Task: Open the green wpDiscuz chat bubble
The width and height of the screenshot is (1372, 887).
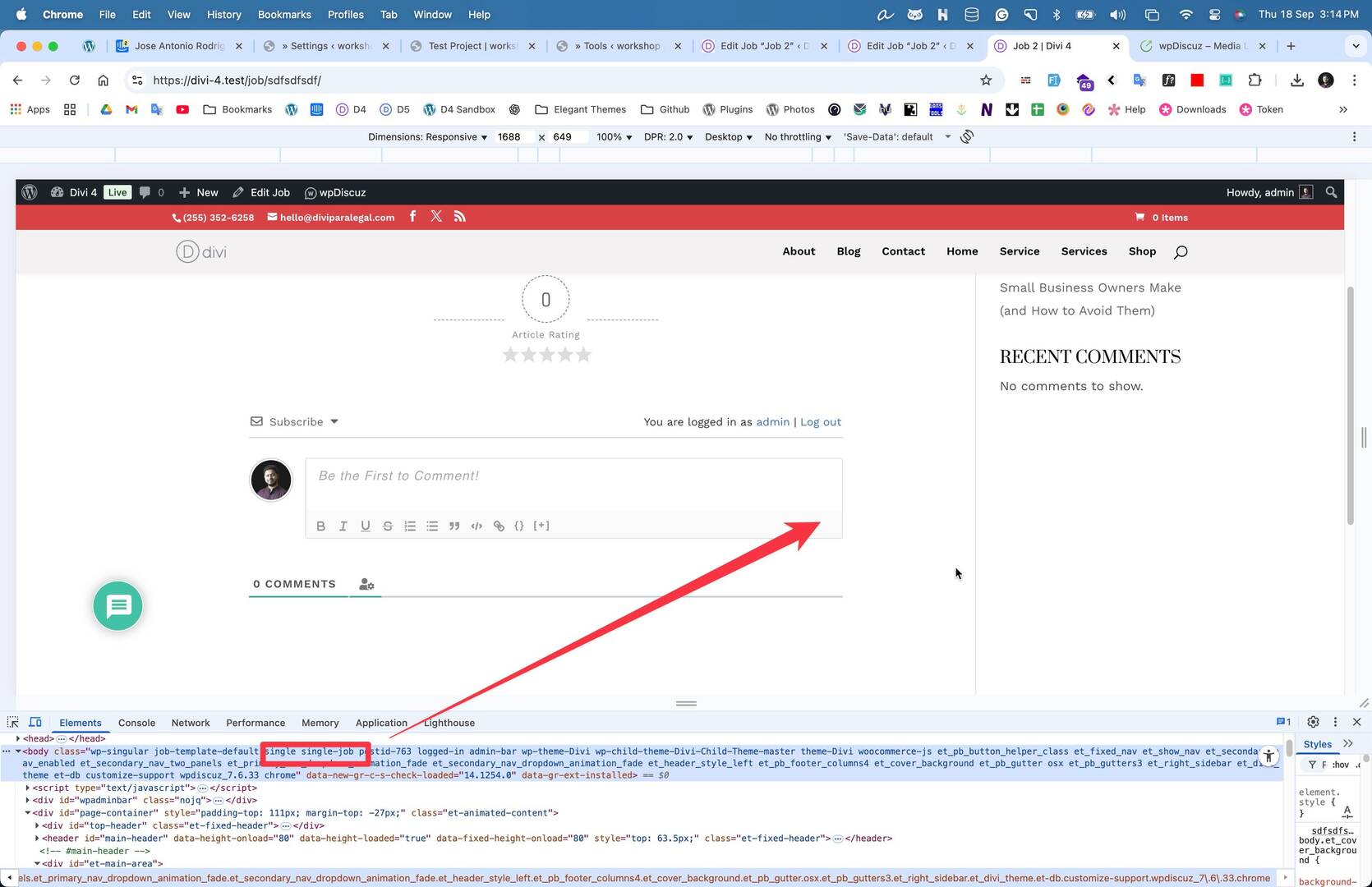Action: pyautogui.click(x=117, y=606)
